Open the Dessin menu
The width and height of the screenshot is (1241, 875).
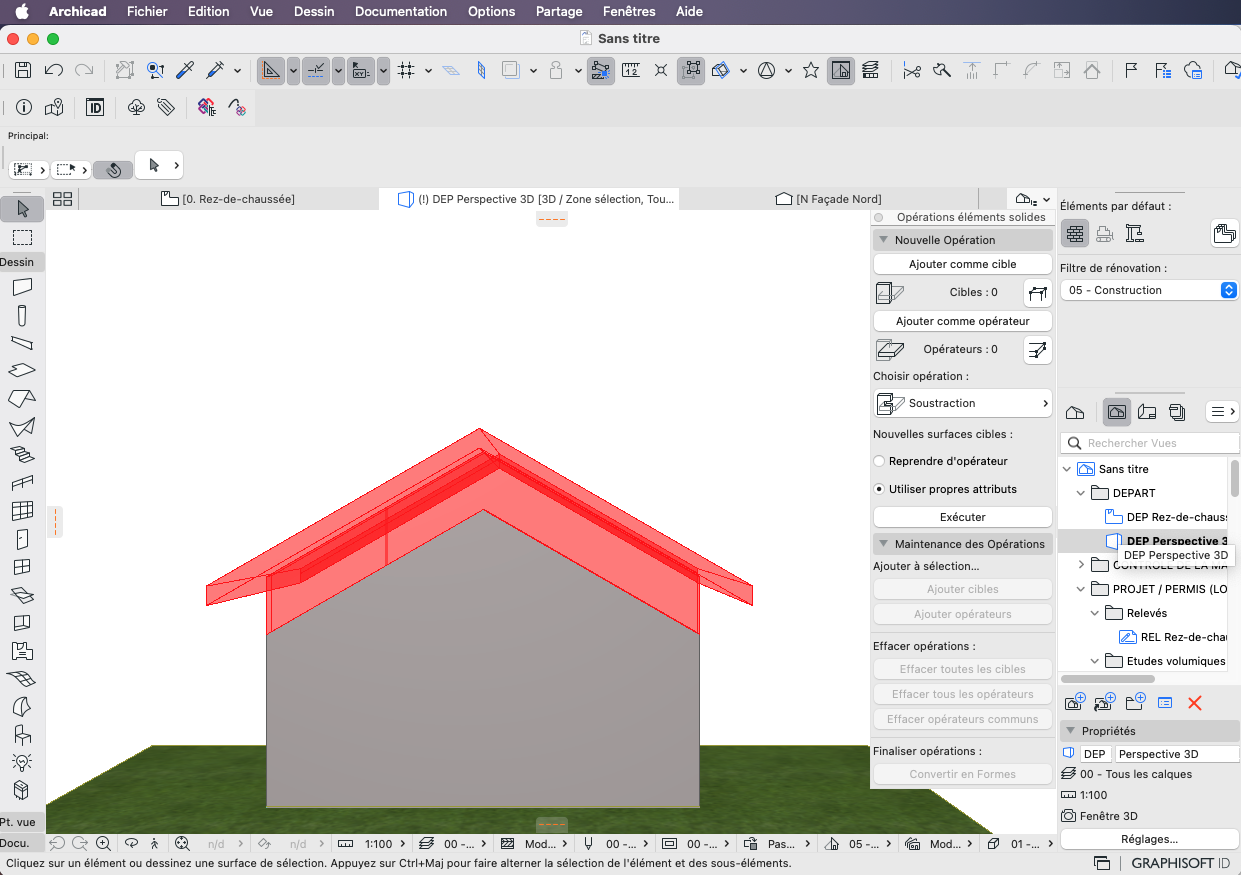314,11
